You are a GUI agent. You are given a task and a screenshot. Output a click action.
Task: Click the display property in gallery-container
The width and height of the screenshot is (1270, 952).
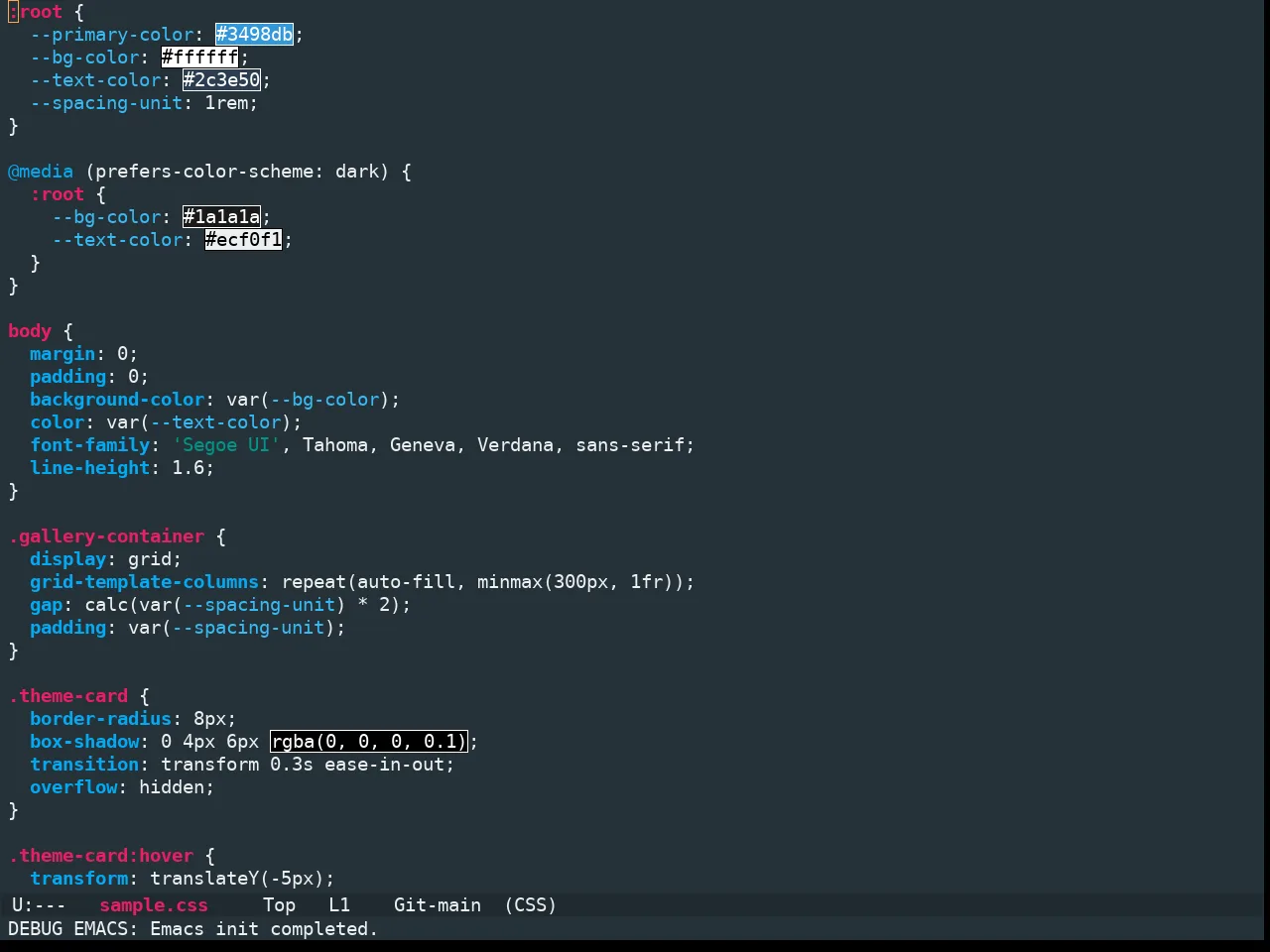pyautogui.click(x=68, y=559)
